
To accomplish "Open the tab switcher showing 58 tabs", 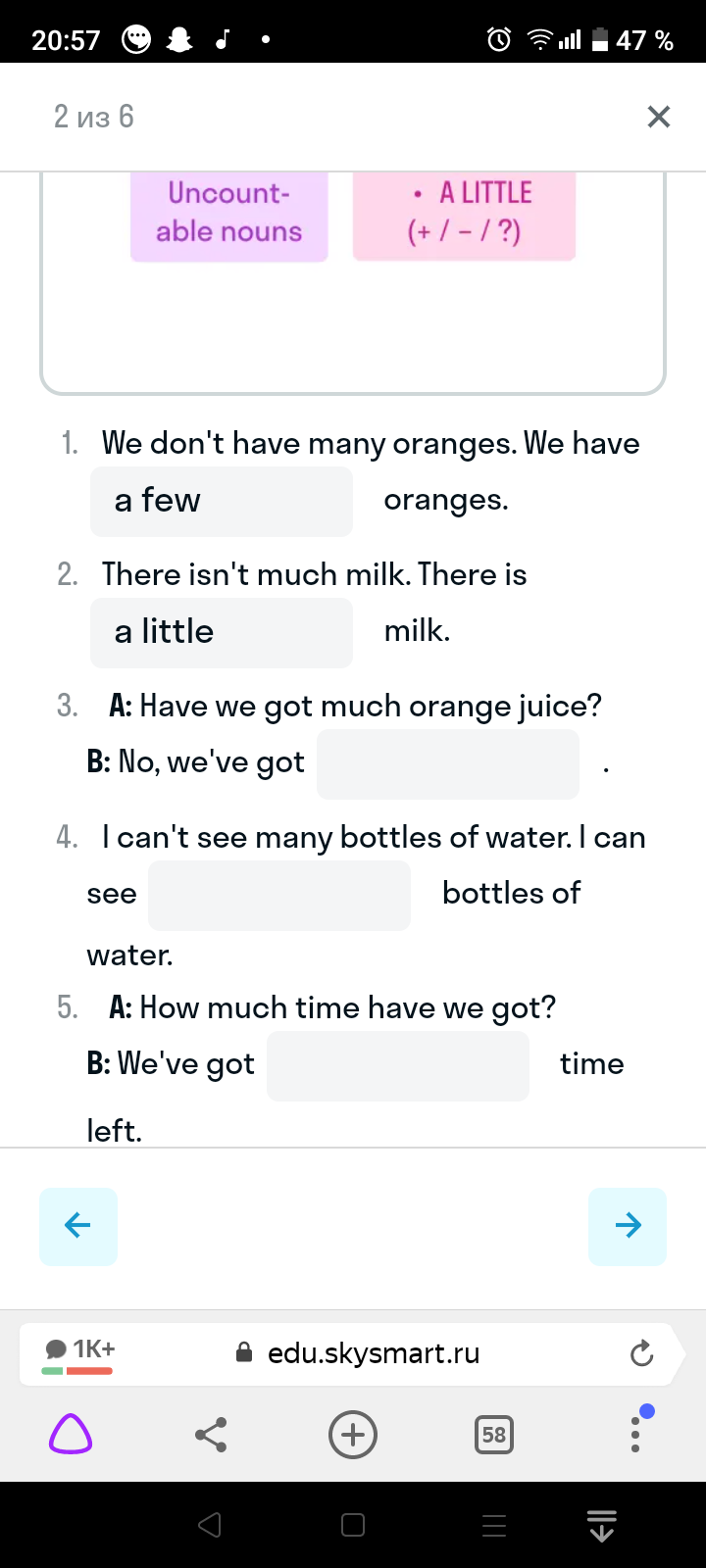I will coord(494,1436).
